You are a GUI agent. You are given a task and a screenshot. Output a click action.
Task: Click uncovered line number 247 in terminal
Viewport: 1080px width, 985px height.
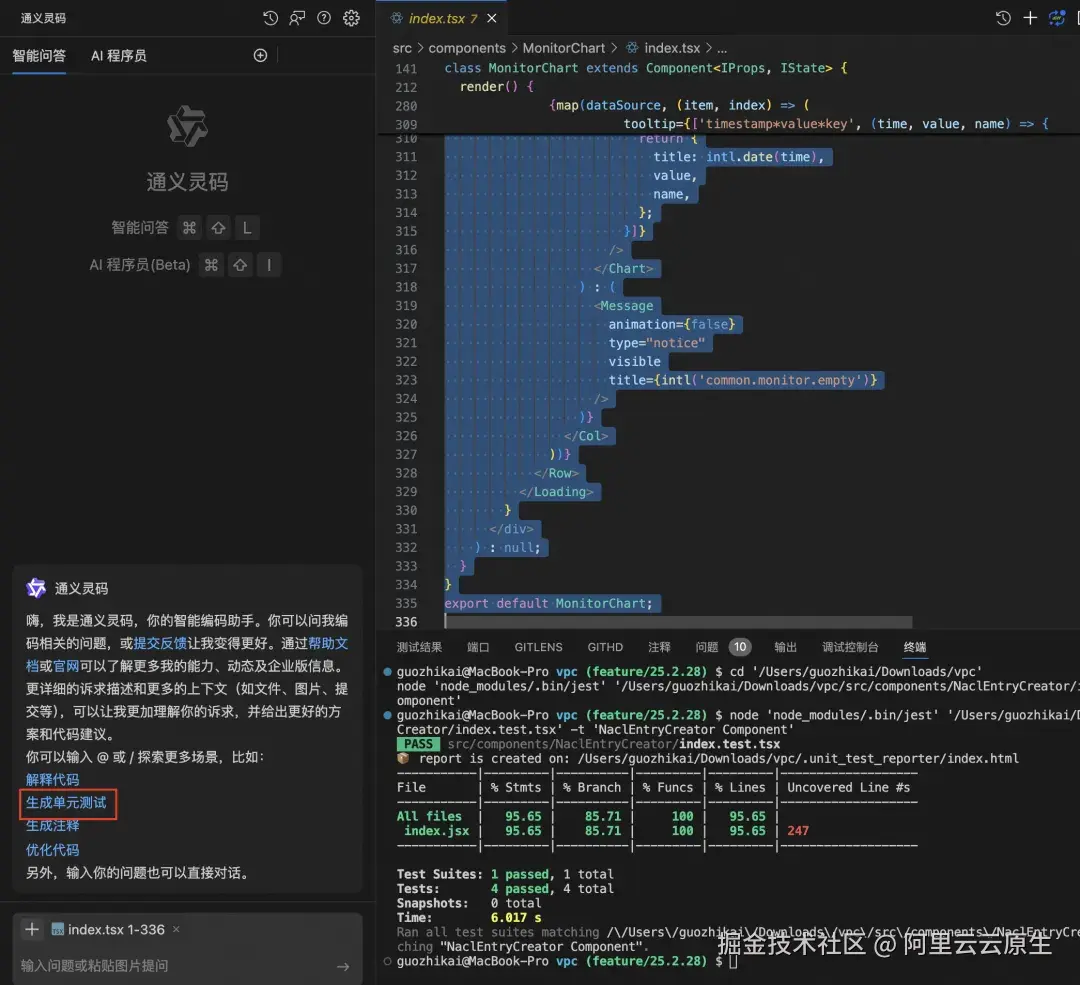[798, 831]
